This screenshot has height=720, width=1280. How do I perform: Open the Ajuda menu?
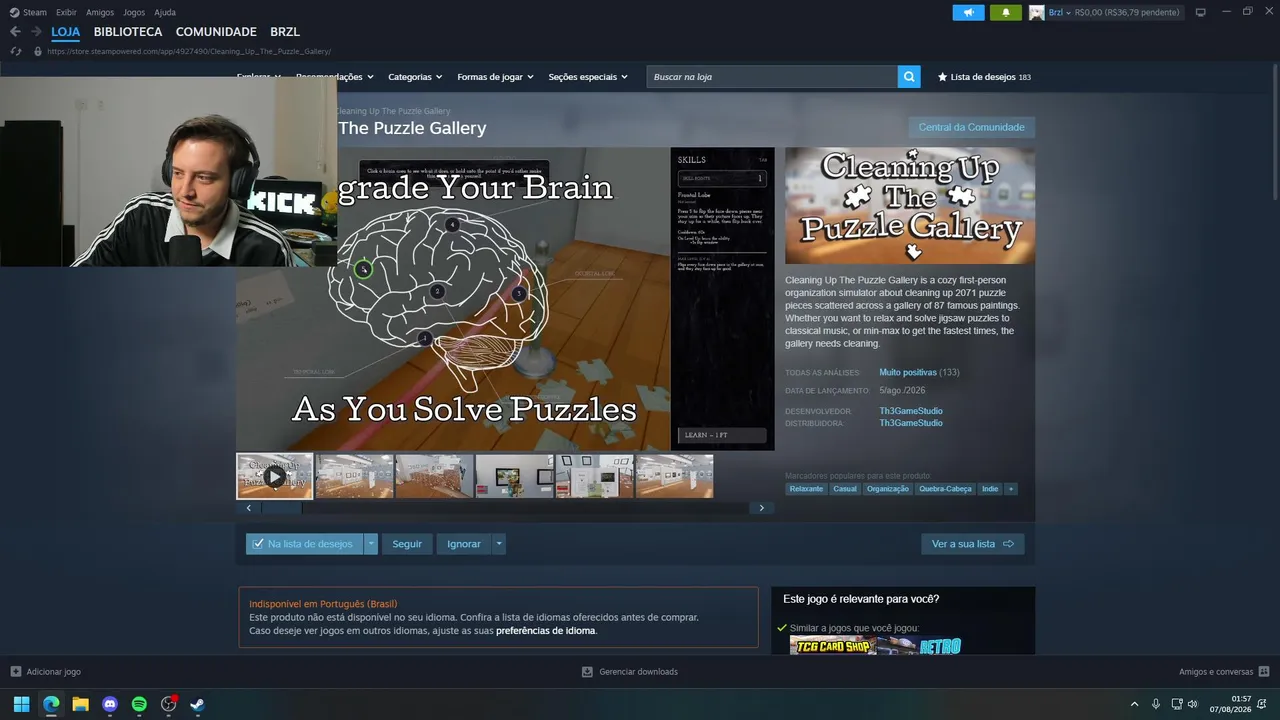pos(165,12)
